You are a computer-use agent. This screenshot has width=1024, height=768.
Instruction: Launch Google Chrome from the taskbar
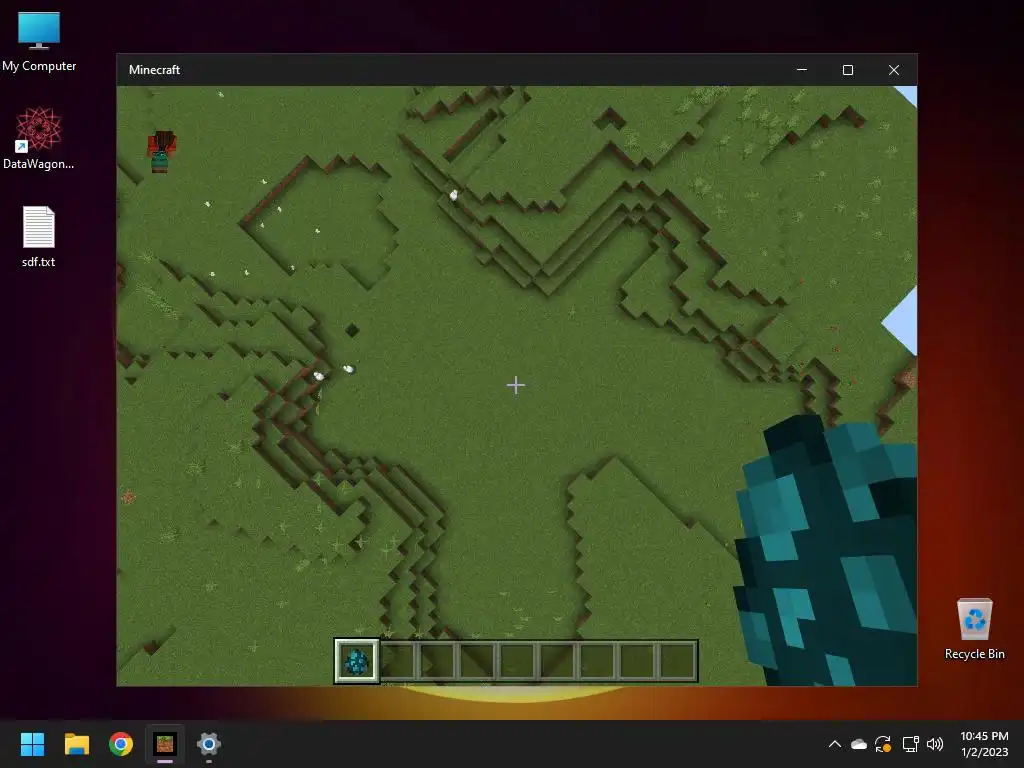click(121, 744)
